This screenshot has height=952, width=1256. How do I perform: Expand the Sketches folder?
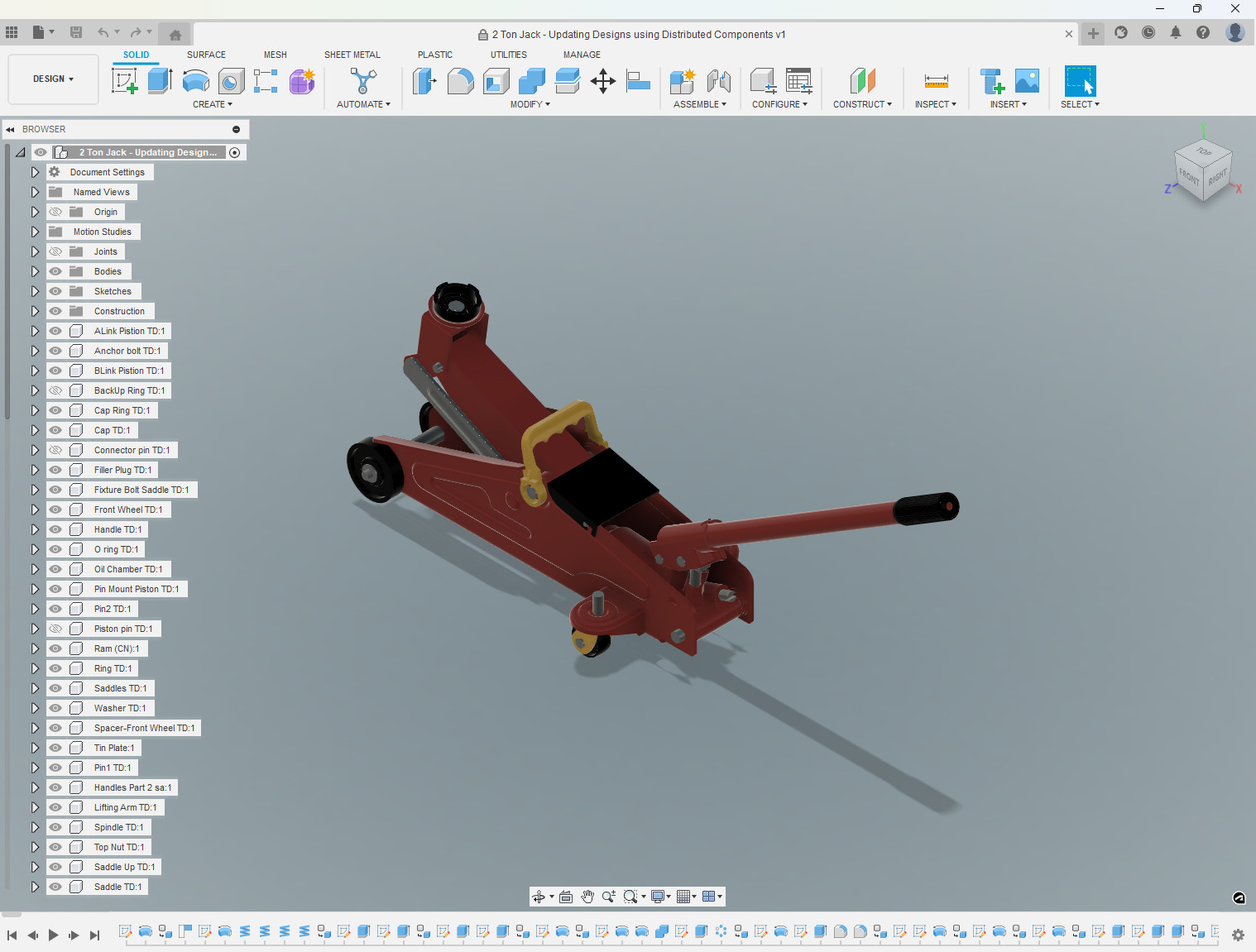tap(35, 291)
